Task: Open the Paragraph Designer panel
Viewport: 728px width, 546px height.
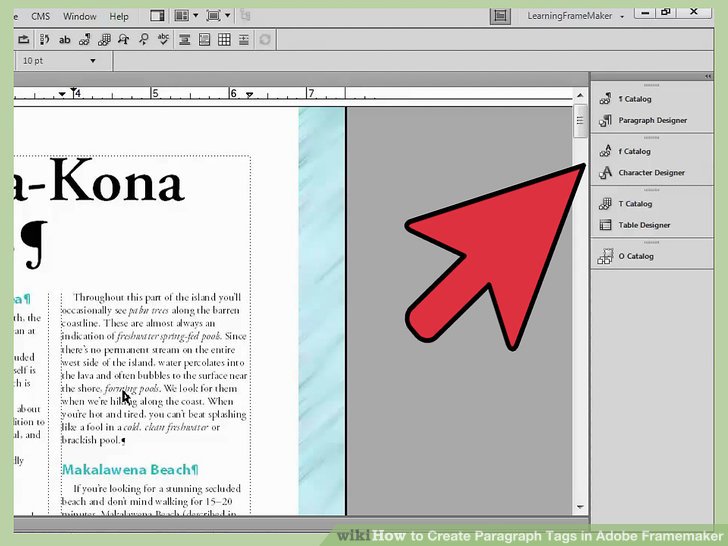Action: pos(652,120)
